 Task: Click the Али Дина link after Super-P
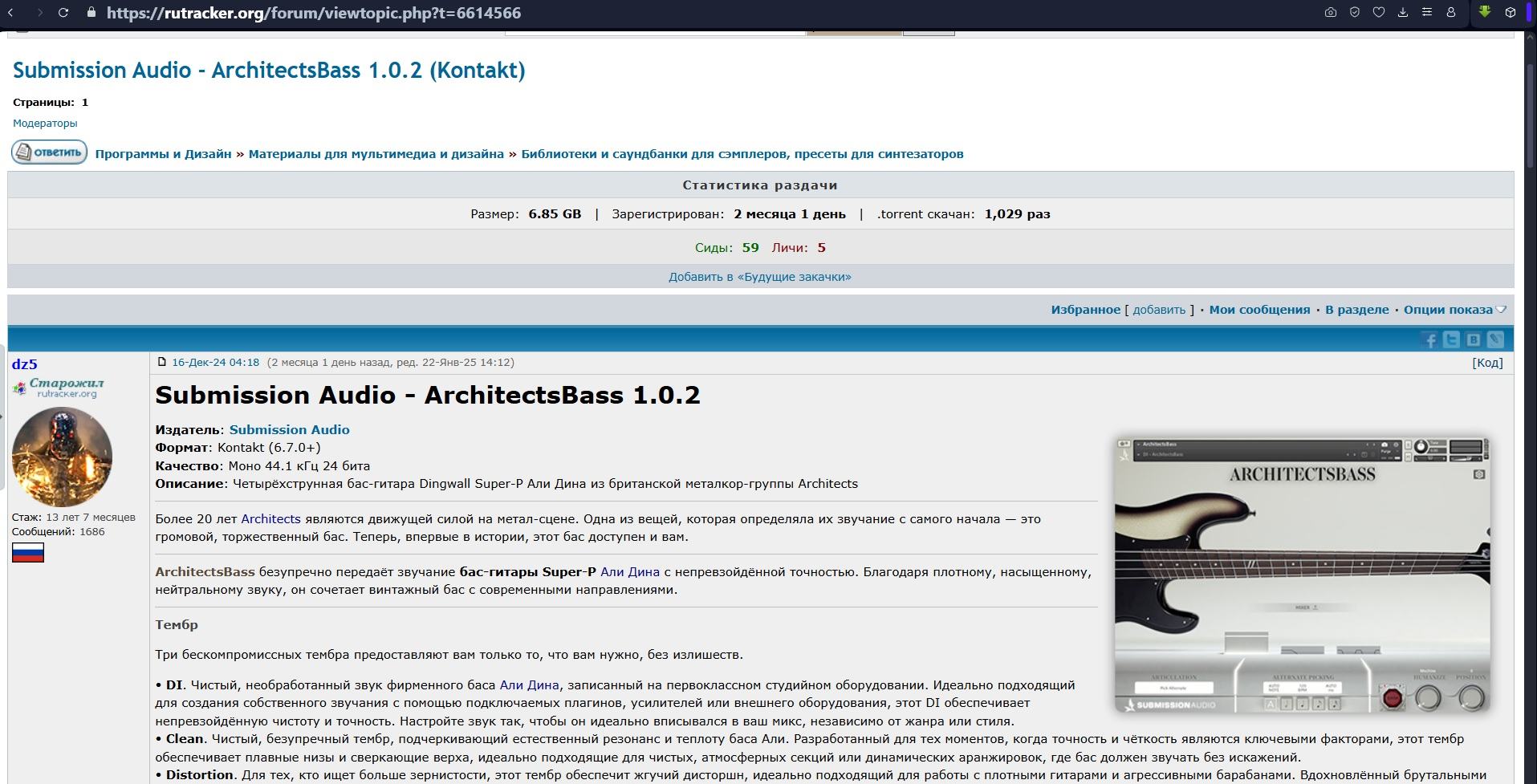[630, 572]
